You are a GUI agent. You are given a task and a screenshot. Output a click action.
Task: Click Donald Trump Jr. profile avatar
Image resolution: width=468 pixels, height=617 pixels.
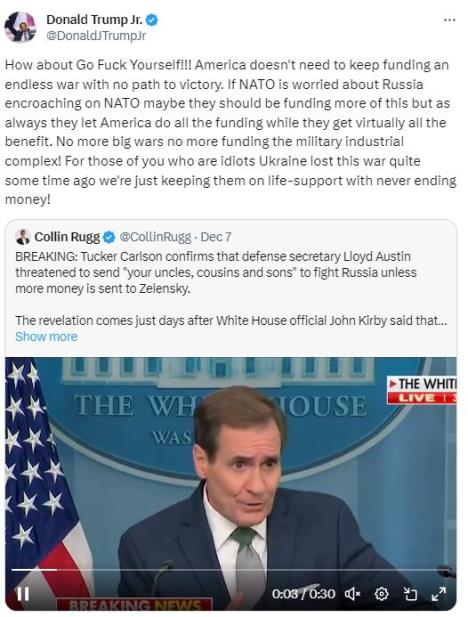pyautogui.click(x=20, y=27)
